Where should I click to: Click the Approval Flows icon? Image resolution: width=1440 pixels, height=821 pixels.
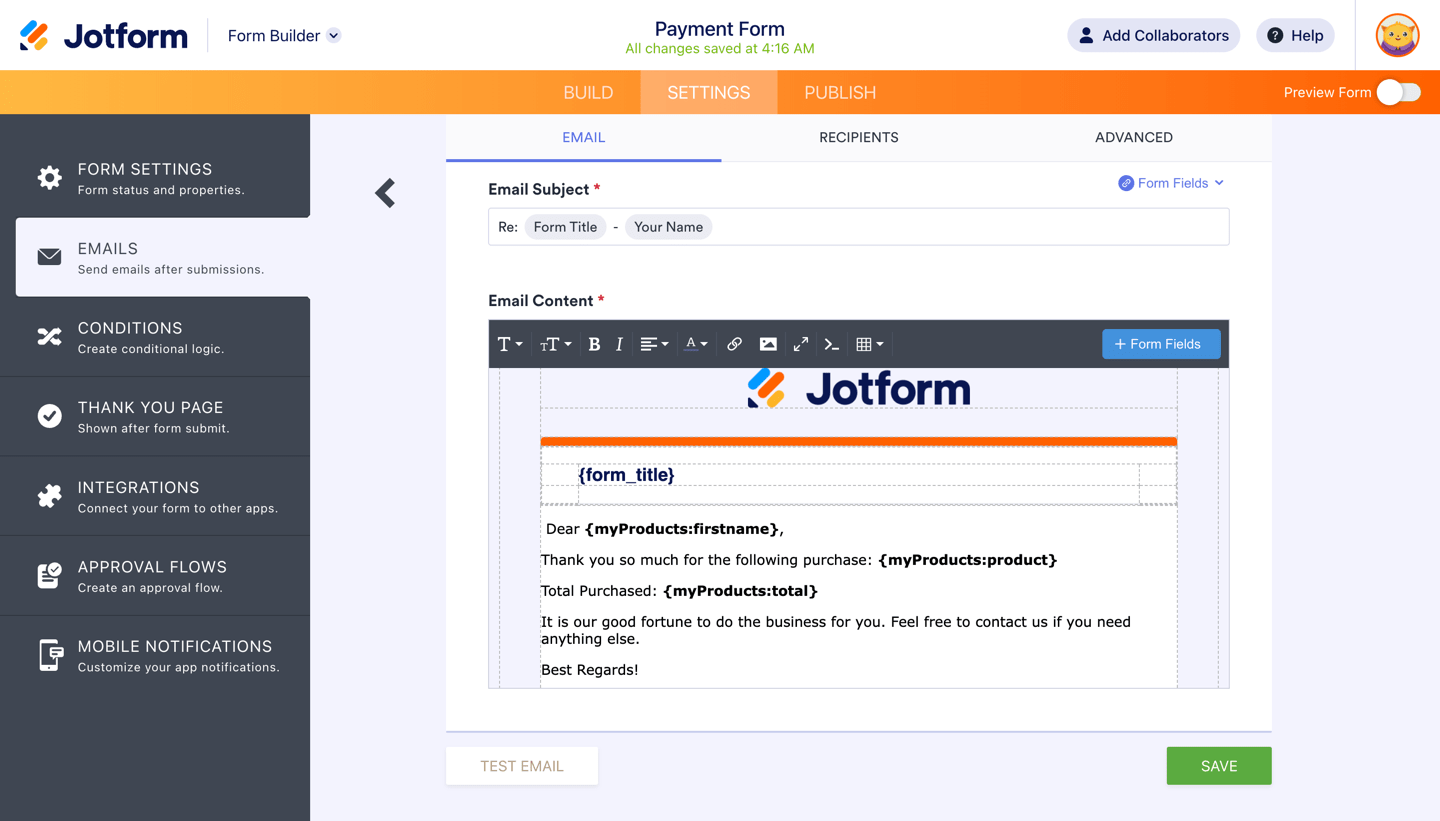coord(49,575)
